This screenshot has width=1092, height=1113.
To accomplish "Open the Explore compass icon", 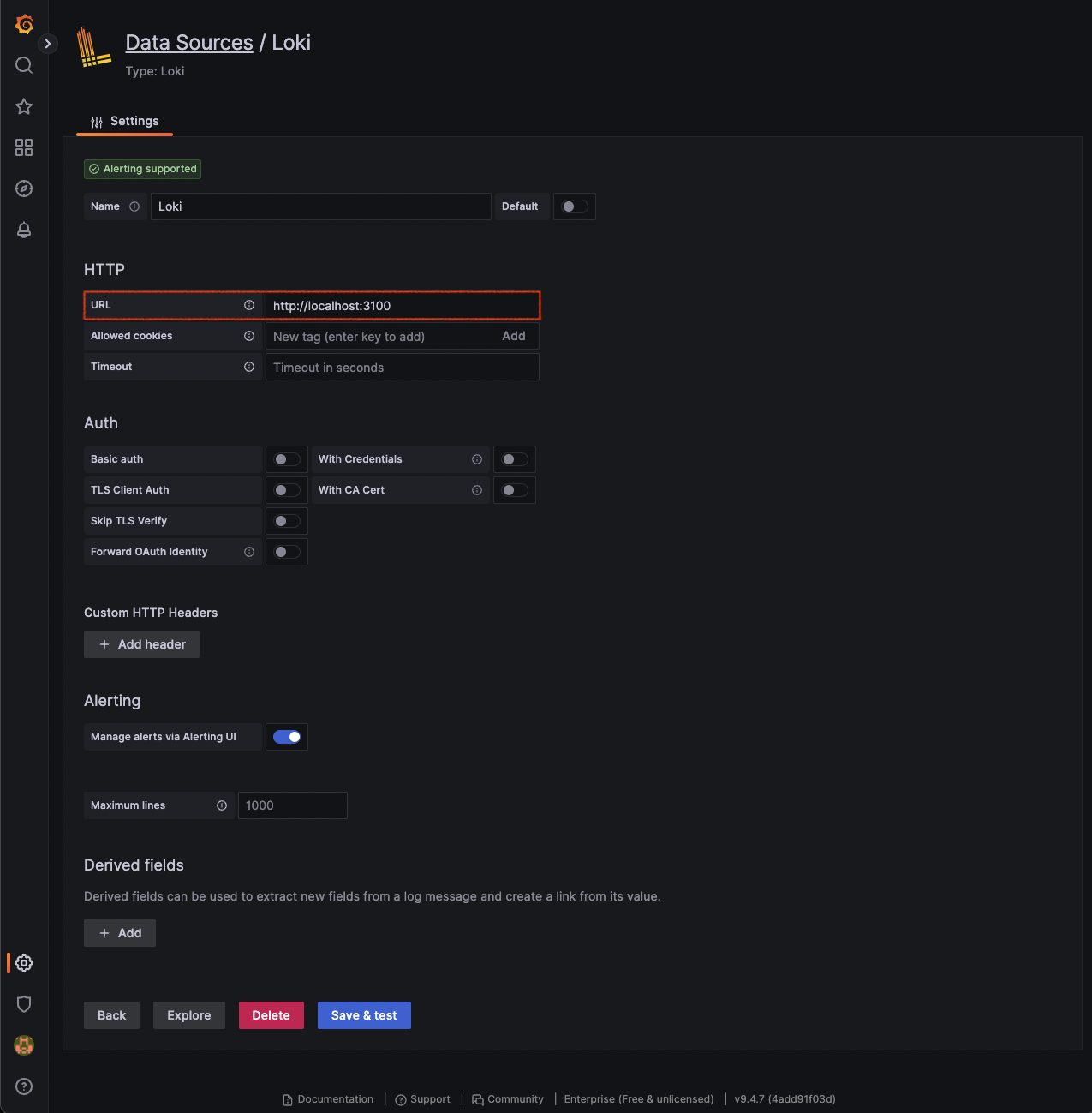I will pos(24,188).
